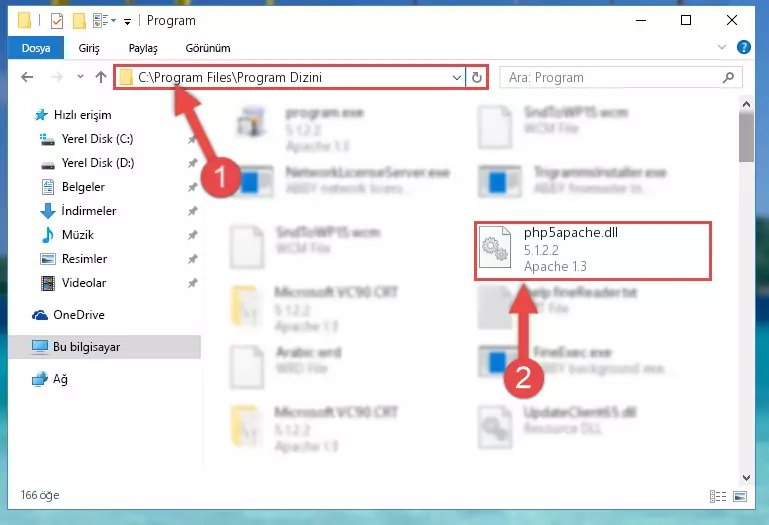Screen dimensions: 769x525
Task: Switch to the Giriş ribbon tab
Action: click(x=89, y=48)
